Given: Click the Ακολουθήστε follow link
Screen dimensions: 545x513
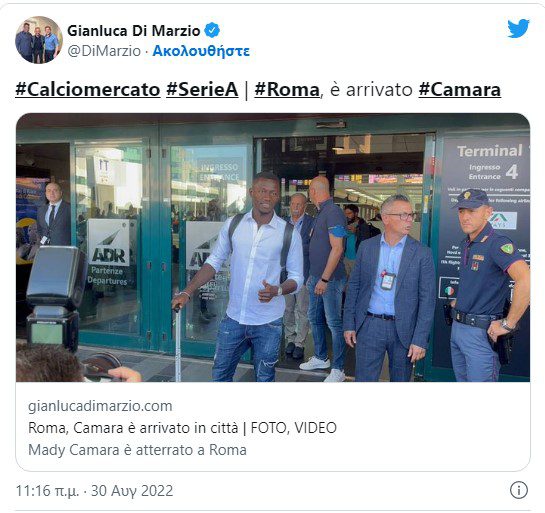Looking at the screenshot, I should pyautogui.click(x=201, y=51).
